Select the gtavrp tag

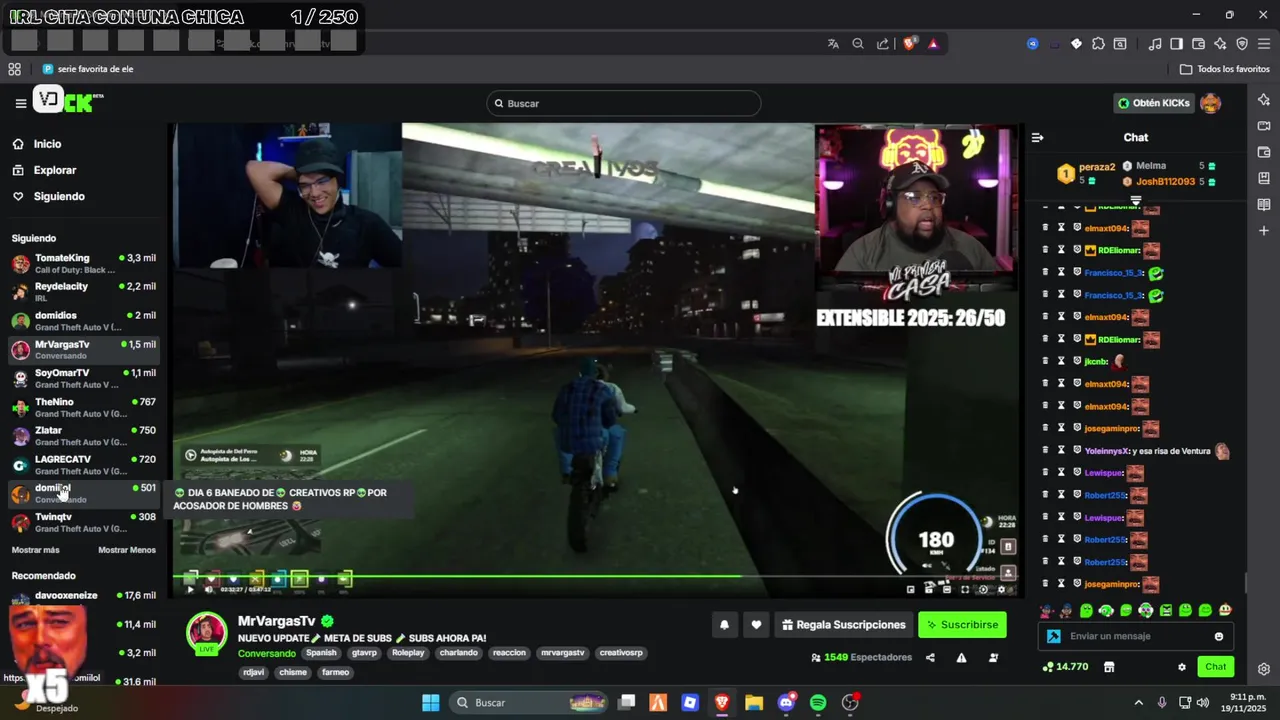[364, 653]
